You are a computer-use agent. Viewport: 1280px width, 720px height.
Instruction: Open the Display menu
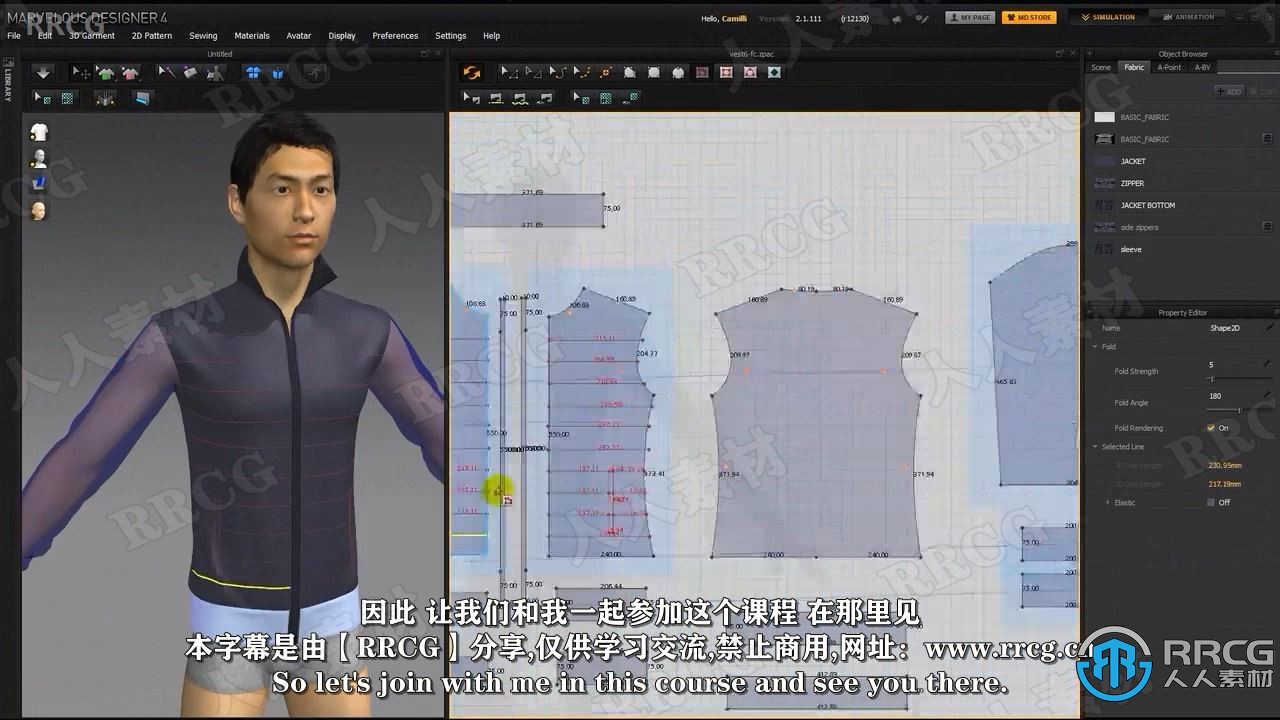click(342, 35)
